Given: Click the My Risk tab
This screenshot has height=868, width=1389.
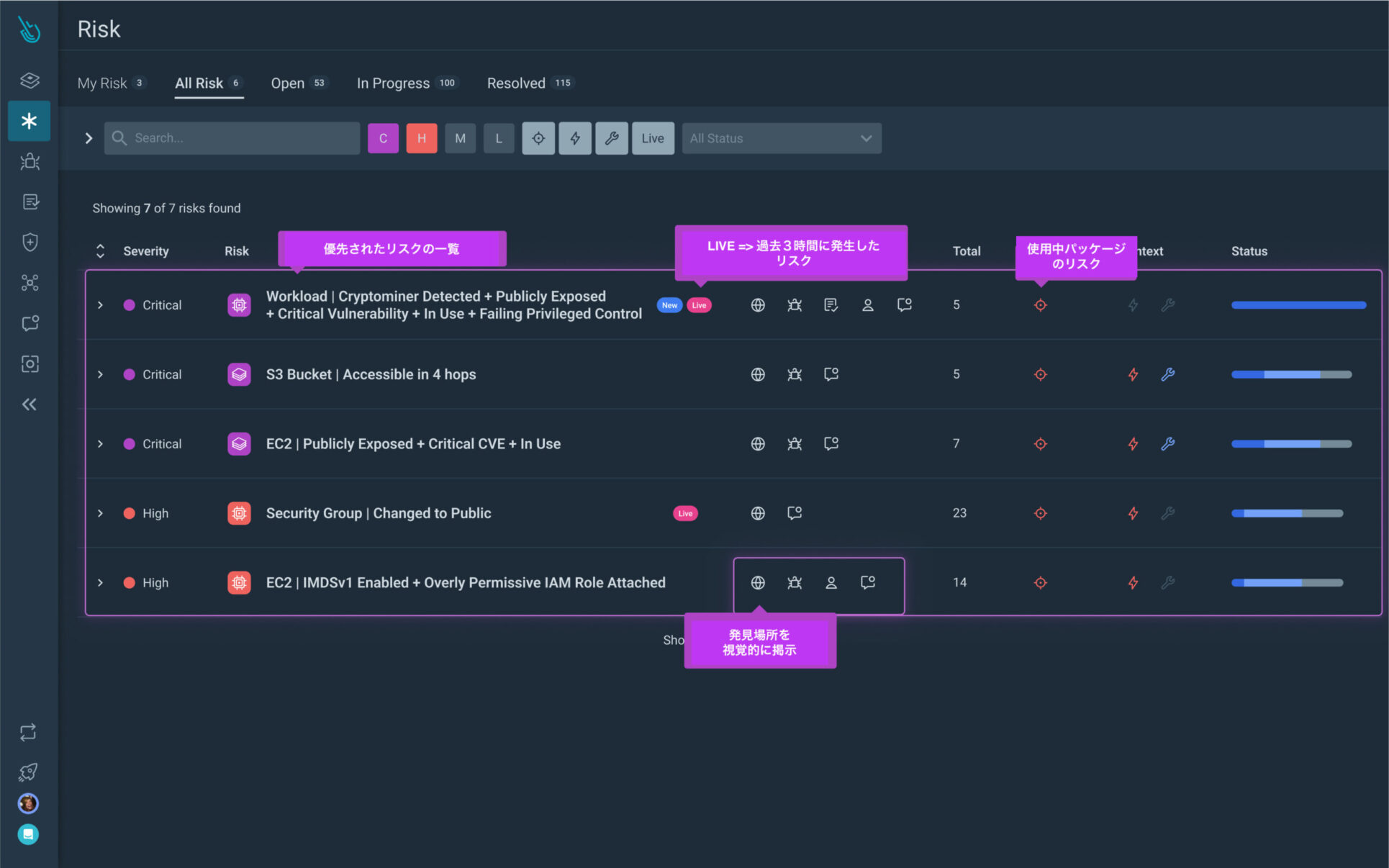Looking at the screenshot, I should [102, 83].
